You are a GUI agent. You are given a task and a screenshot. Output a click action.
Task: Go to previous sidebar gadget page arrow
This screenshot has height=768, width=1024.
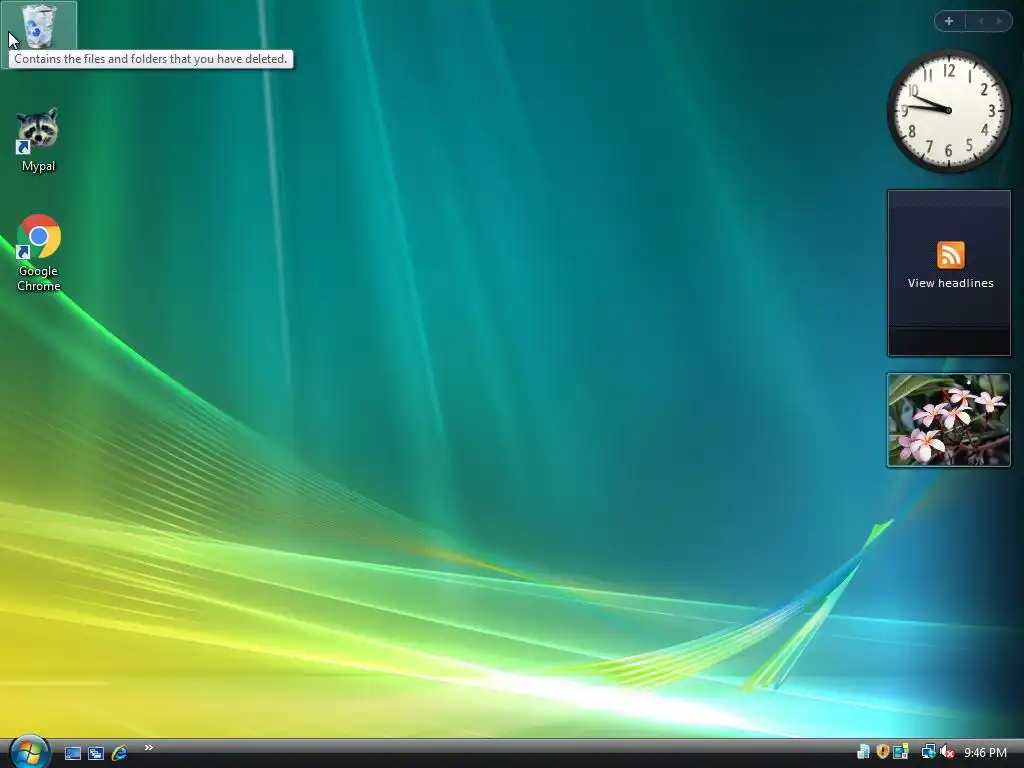tap(980, 21)
